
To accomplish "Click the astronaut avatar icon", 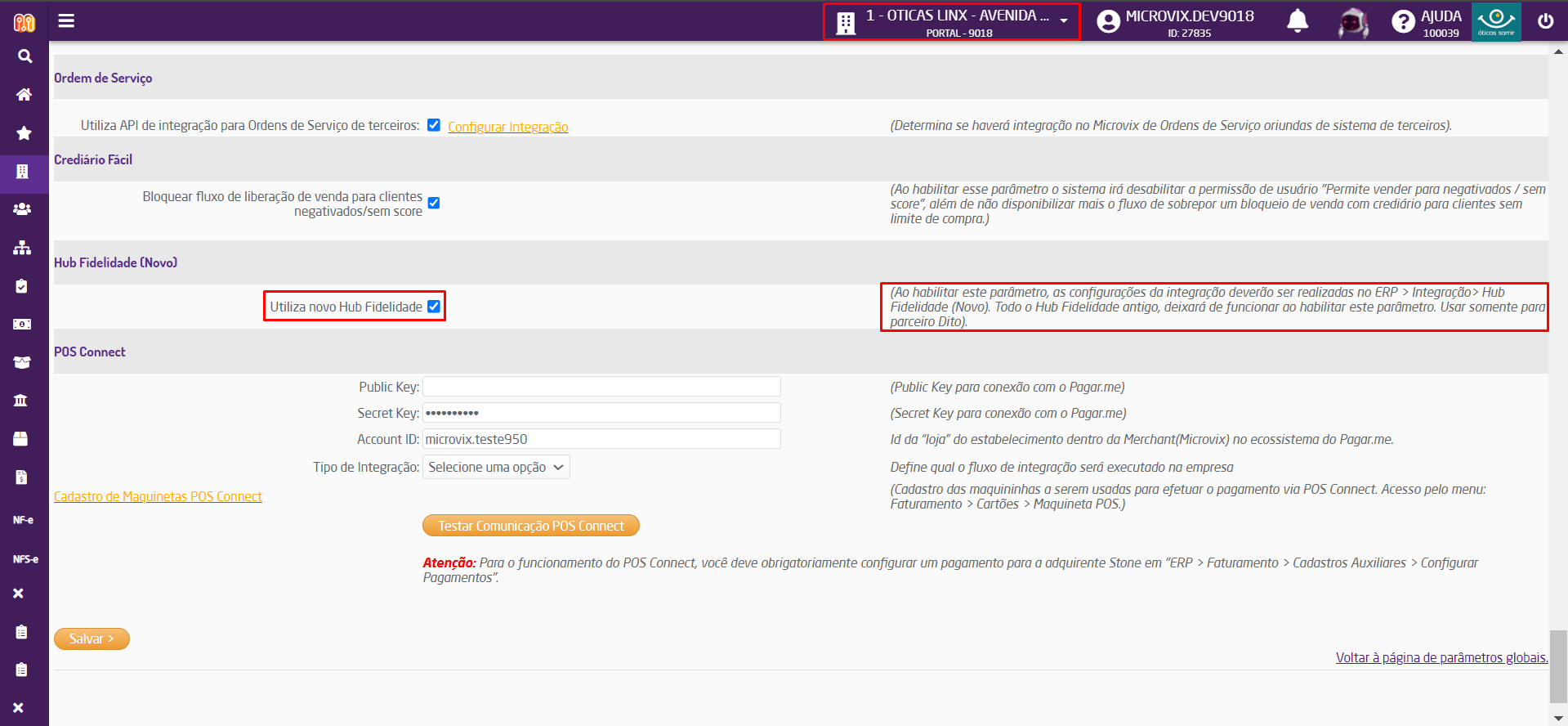I will pos(1353,21).
